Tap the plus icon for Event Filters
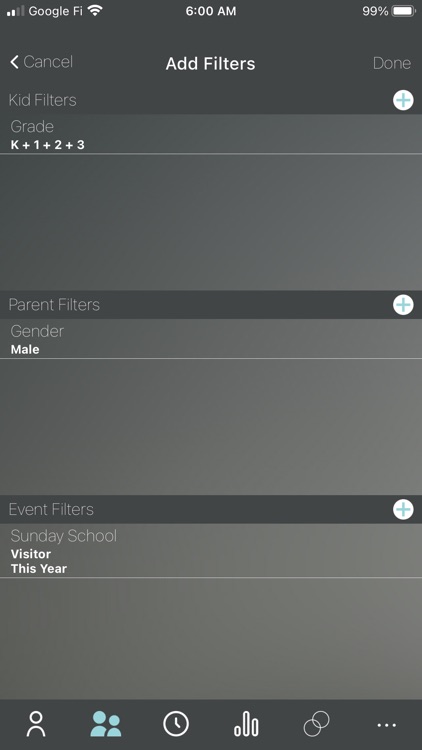This screenshot has width=422, height=750. point(403,509)
